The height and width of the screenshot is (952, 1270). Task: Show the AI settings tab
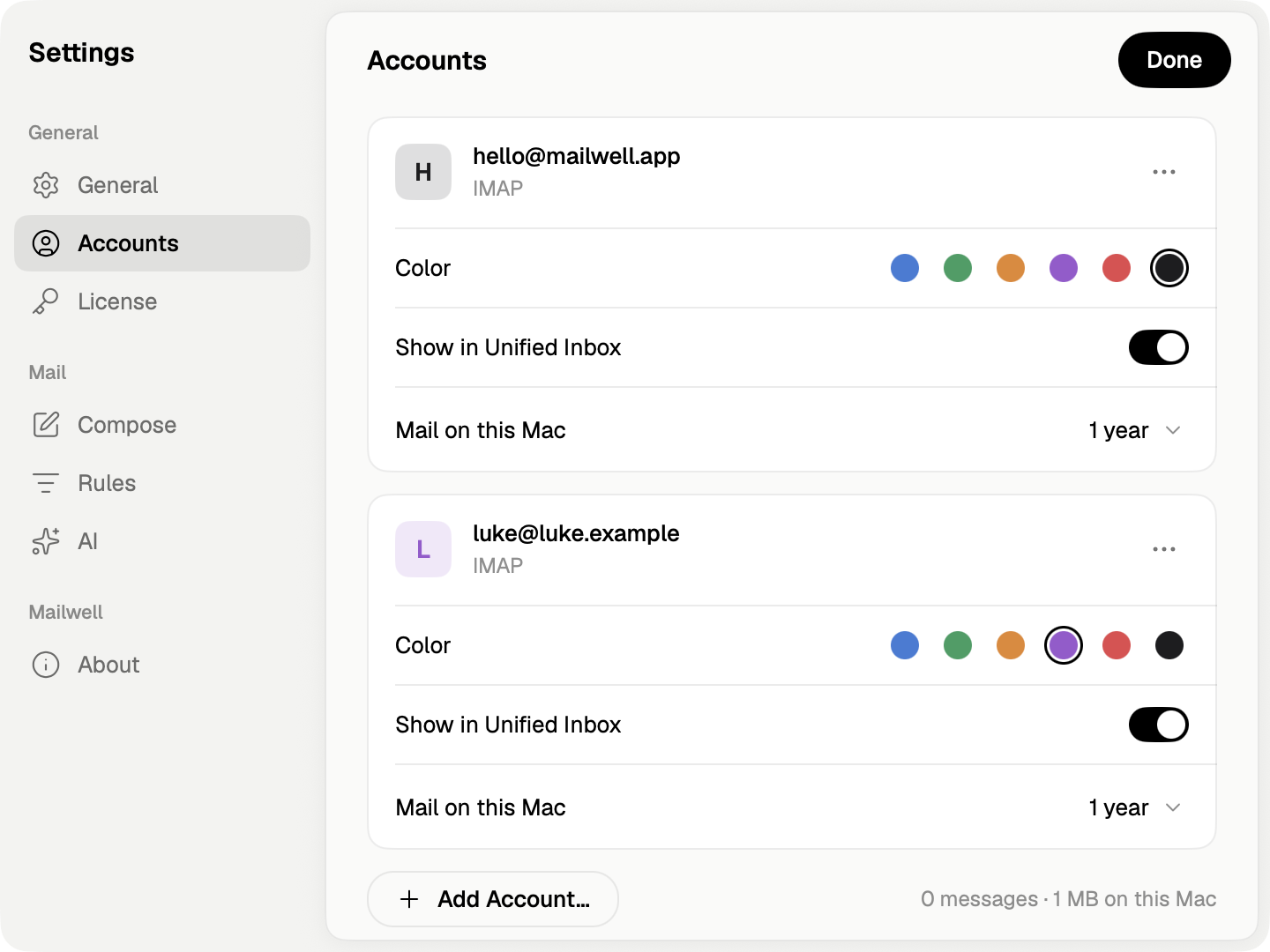pyautogui.click(x=162, y=541)
